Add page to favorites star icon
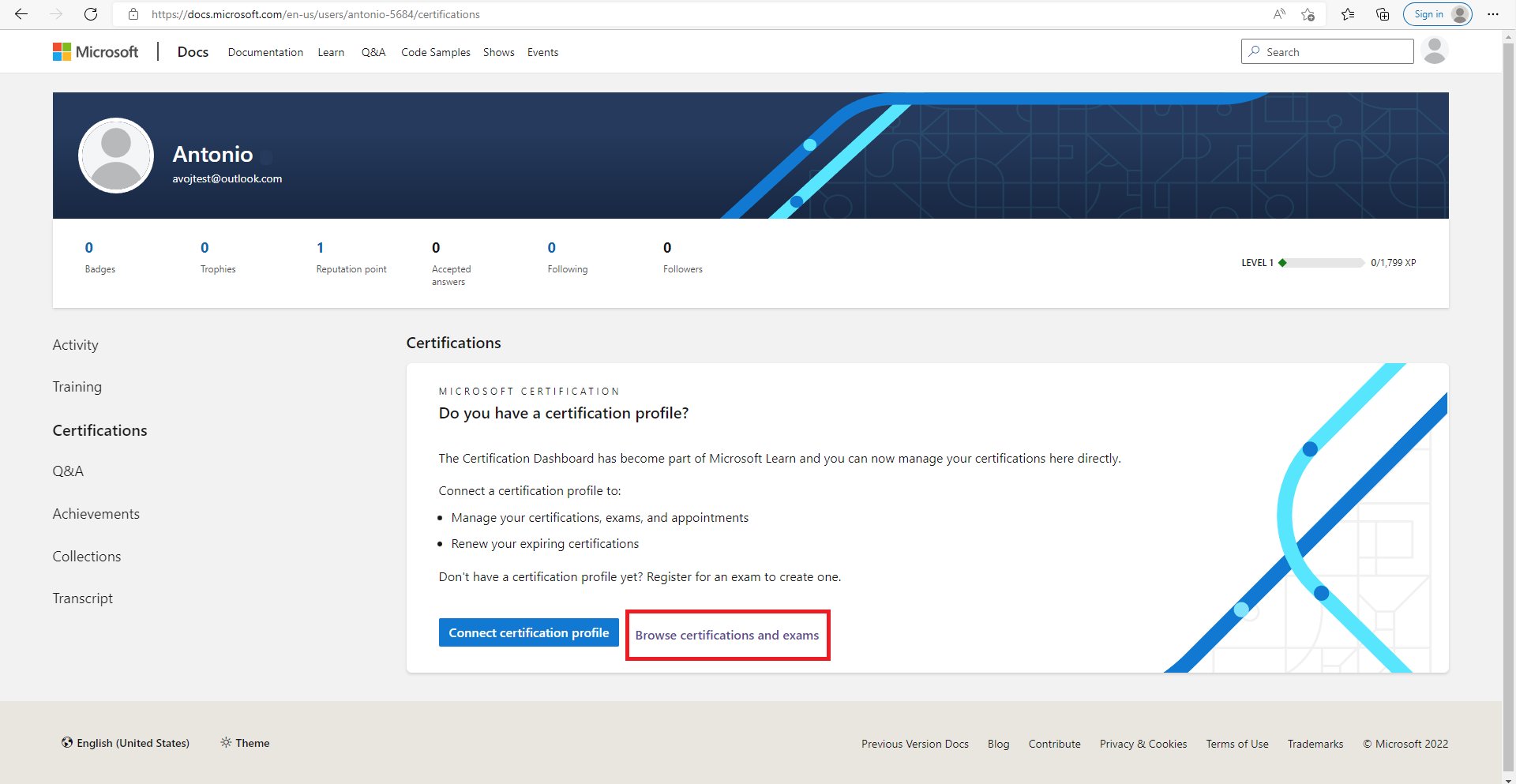Screen dimensions: 1516x784 [x=1308, y=14]
